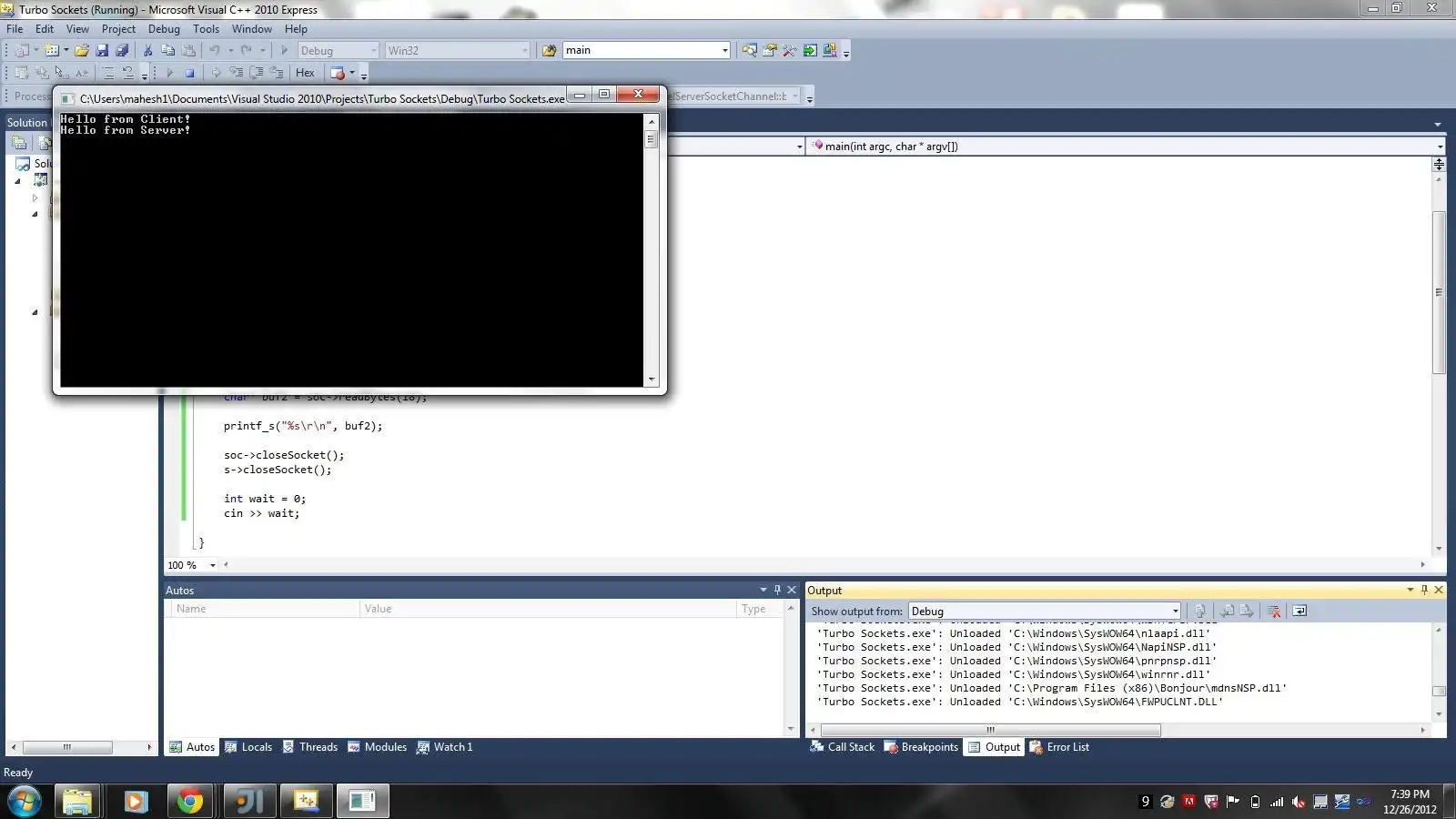
Task: Open the Output panel window position dropdown
Action: pos(1410,590)
